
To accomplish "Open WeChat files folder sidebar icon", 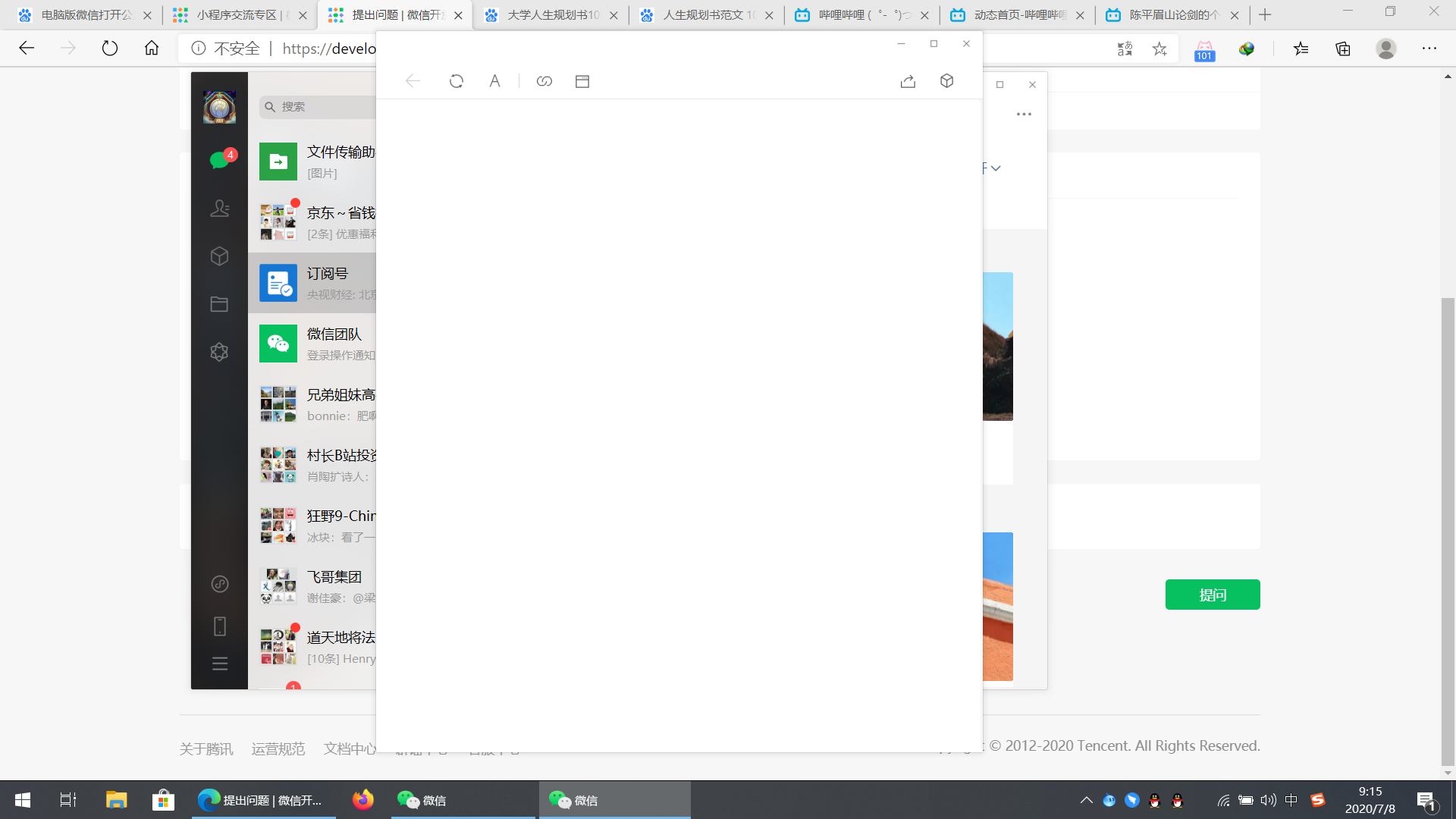I will point(219,304).
